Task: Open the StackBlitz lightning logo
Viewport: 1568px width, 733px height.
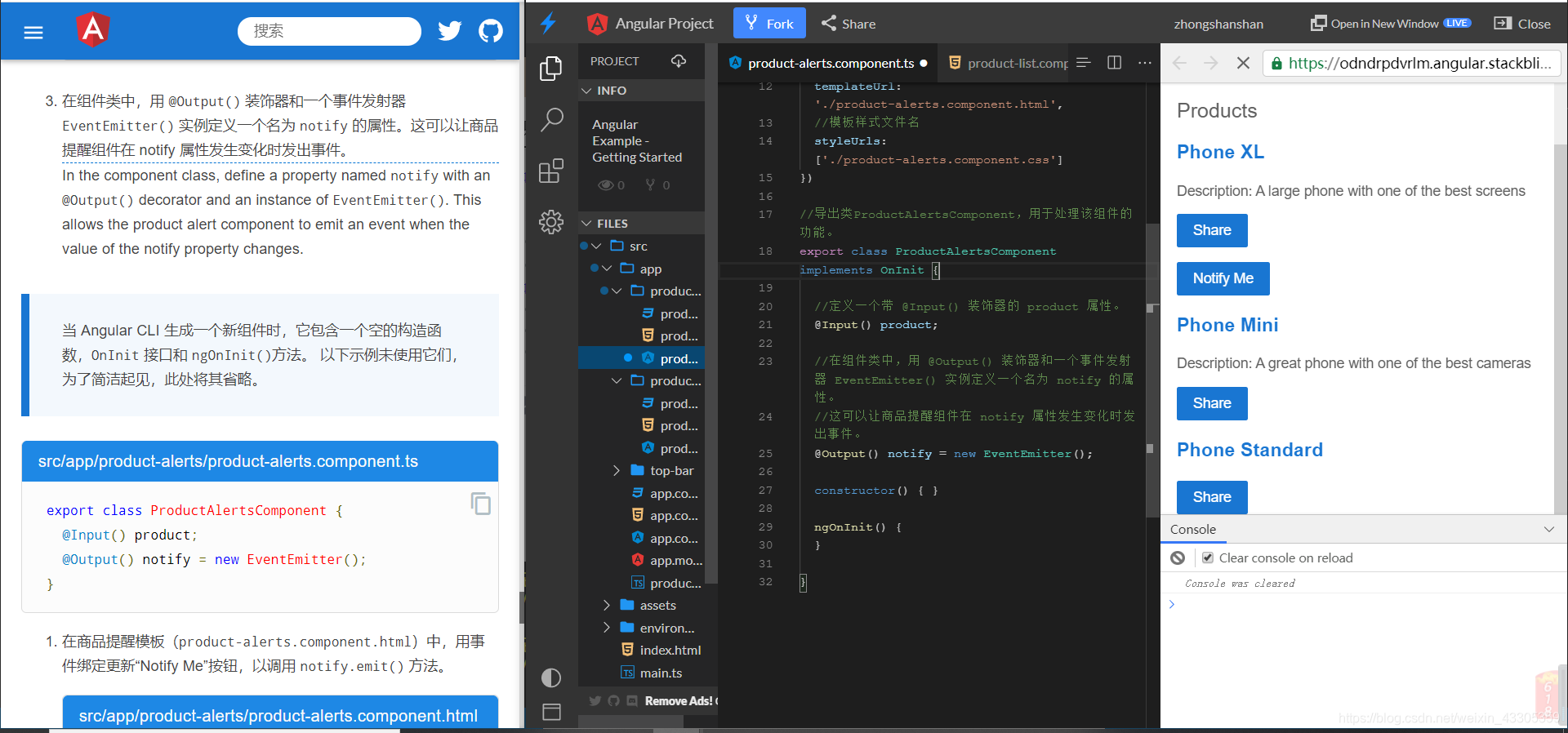Action: tap(549, 24)
